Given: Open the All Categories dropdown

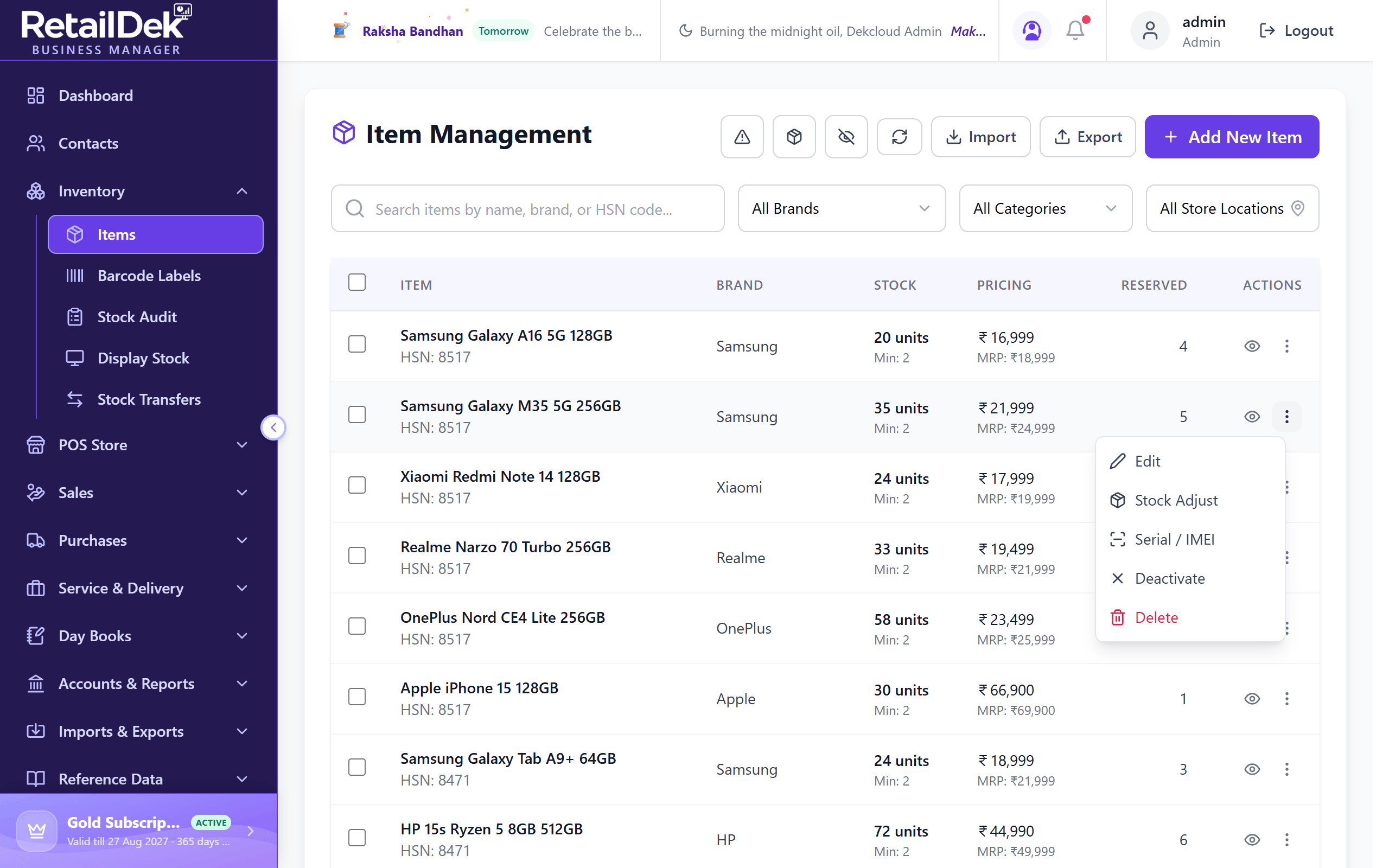Looking at the screenshot, I should pos(1045,208).
